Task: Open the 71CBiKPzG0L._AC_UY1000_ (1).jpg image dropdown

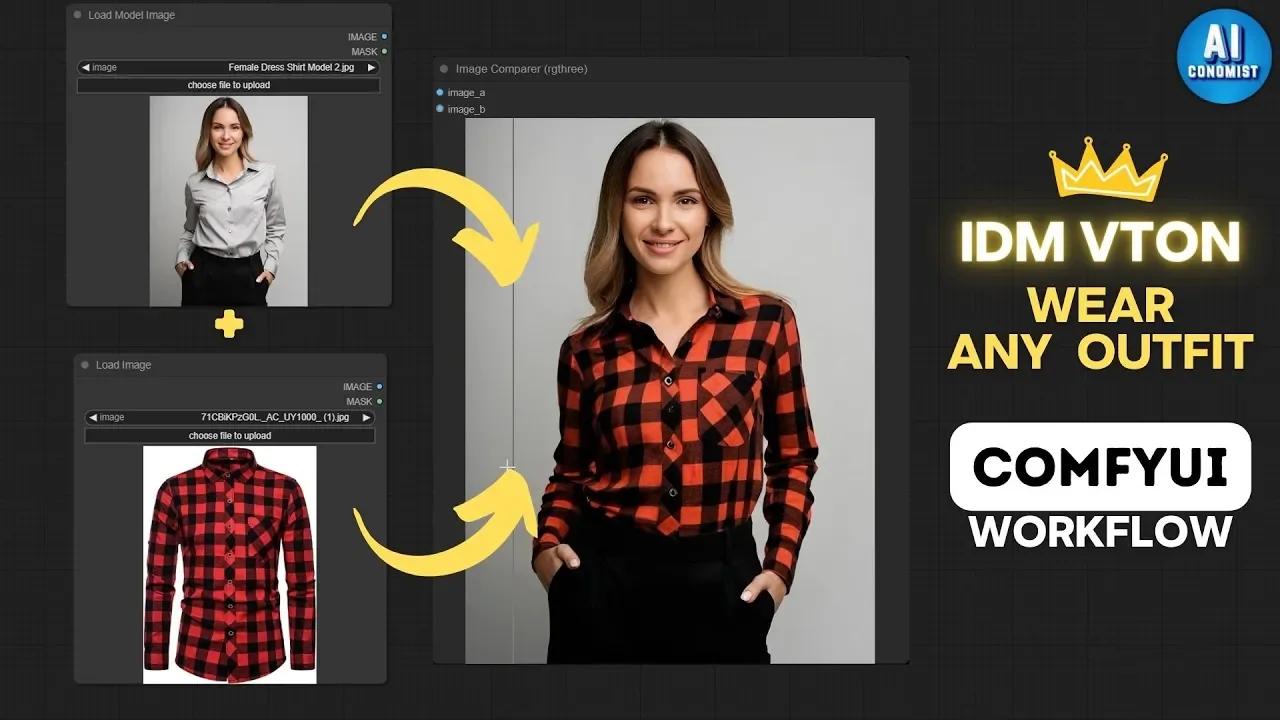Action: [x=230, y=417]
